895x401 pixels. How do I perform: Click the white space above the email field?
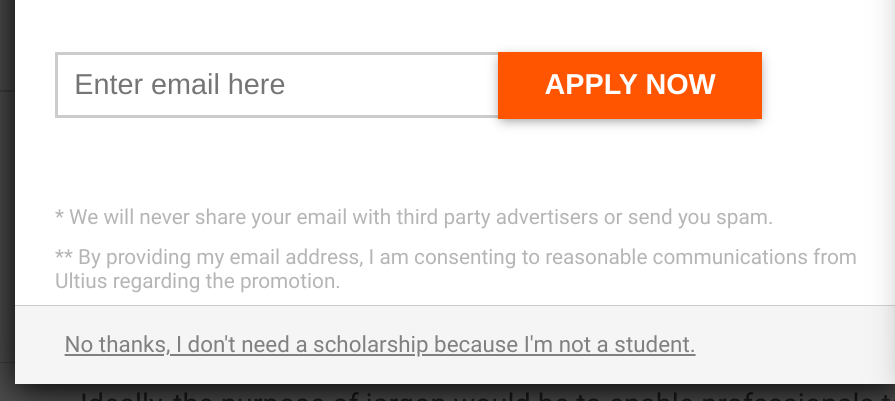(x=400, y=25)
